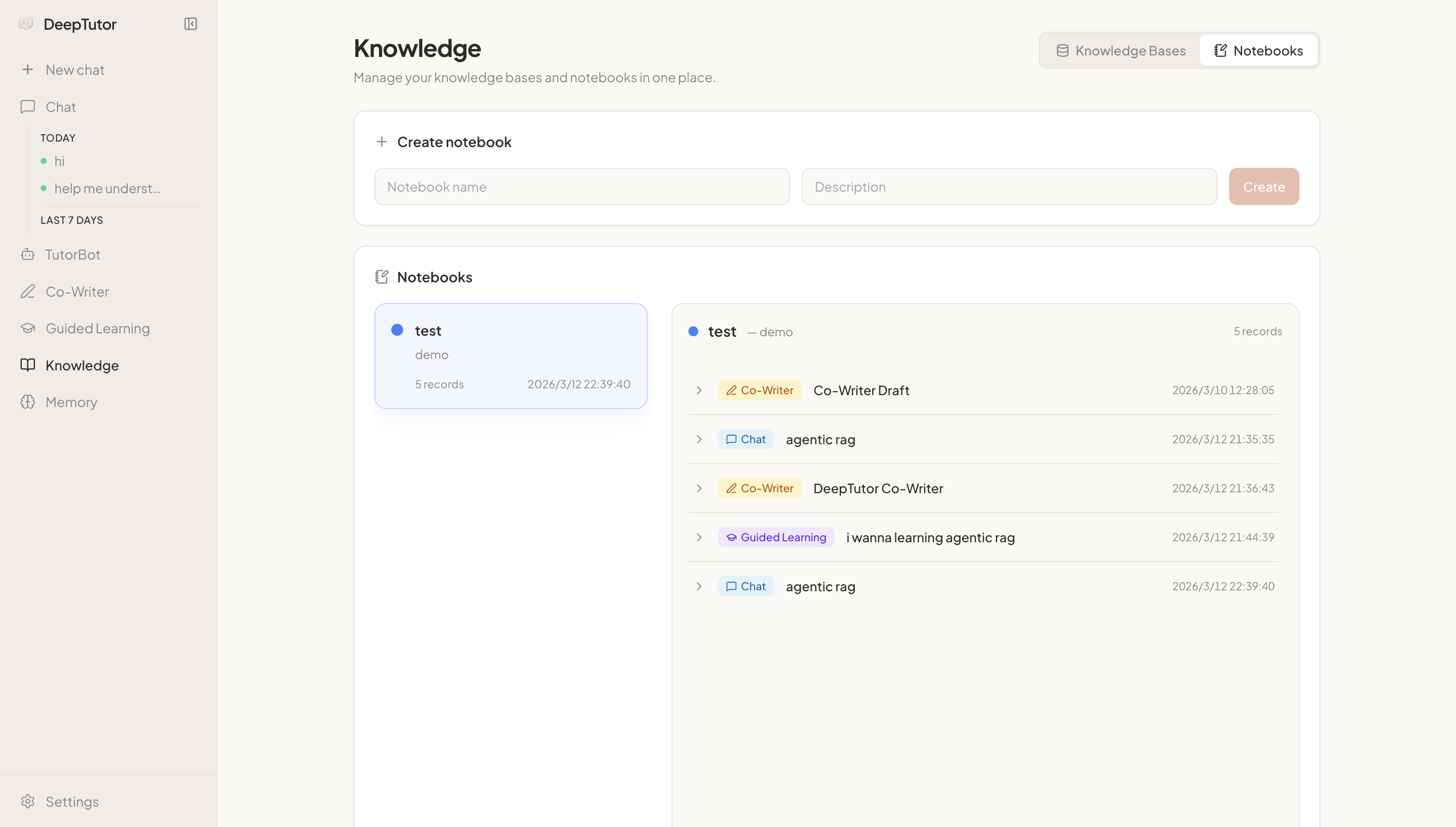This screenshot has height=827, width=1456.
Task: Click the Notebooks section header icon
Action: [382, 277]
